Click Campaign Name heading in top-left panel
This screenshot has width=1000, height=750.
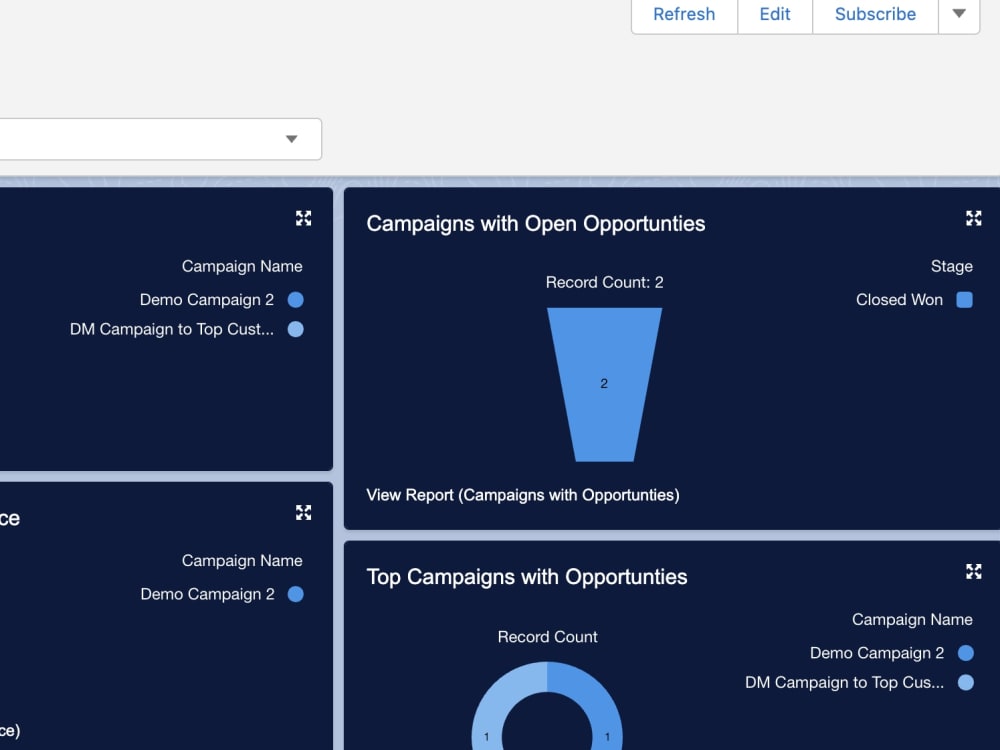click(x=242, y=267)
